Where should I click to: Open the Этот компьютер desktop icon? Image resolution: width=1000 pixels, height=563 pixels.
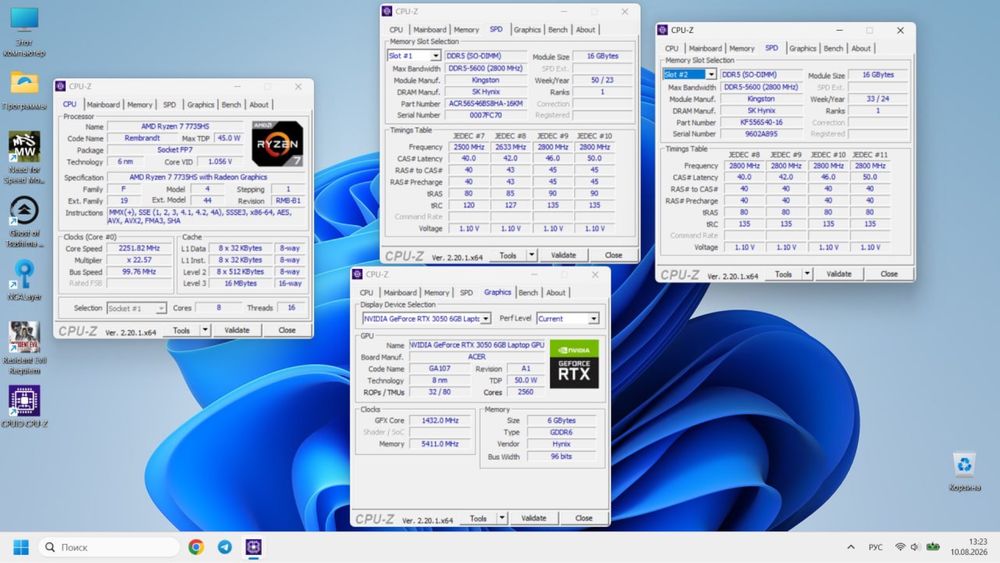[x=24, y=31]
